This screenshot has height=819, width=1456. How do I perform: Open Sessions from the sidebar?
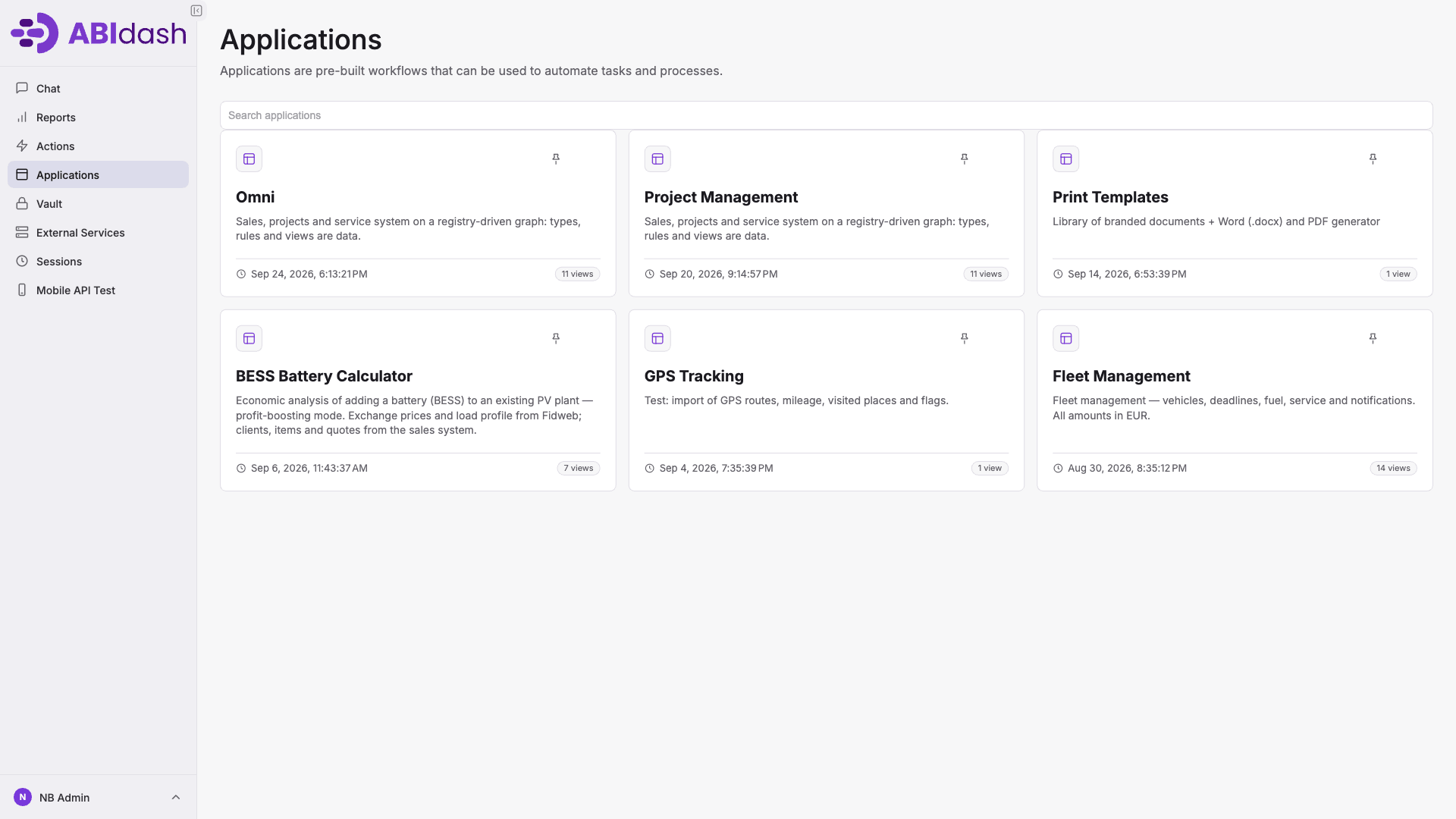[x=98, y=262]
